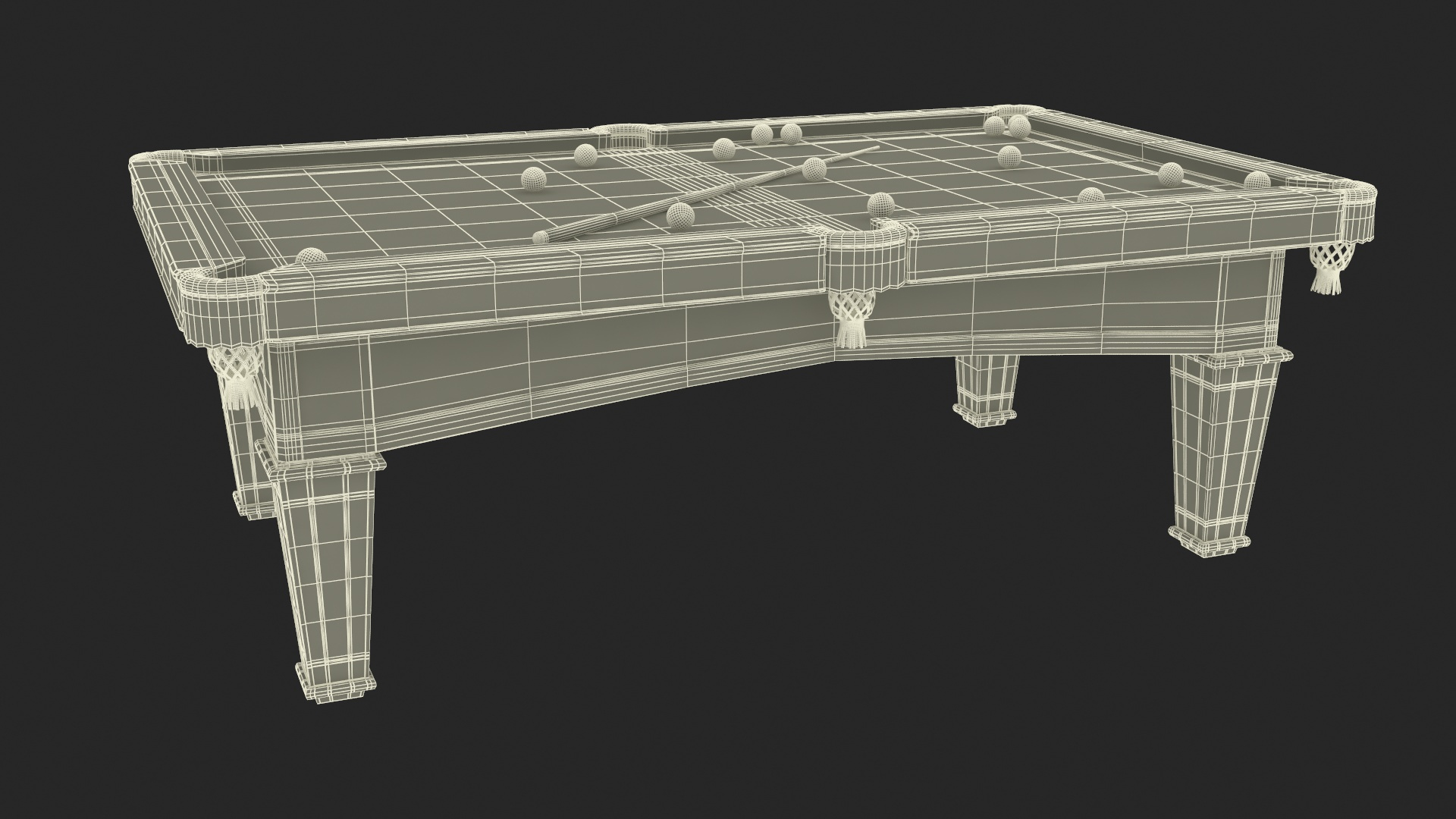
Task: Click the ball beside the near-left corner pocket
Action: coord(310,256)
